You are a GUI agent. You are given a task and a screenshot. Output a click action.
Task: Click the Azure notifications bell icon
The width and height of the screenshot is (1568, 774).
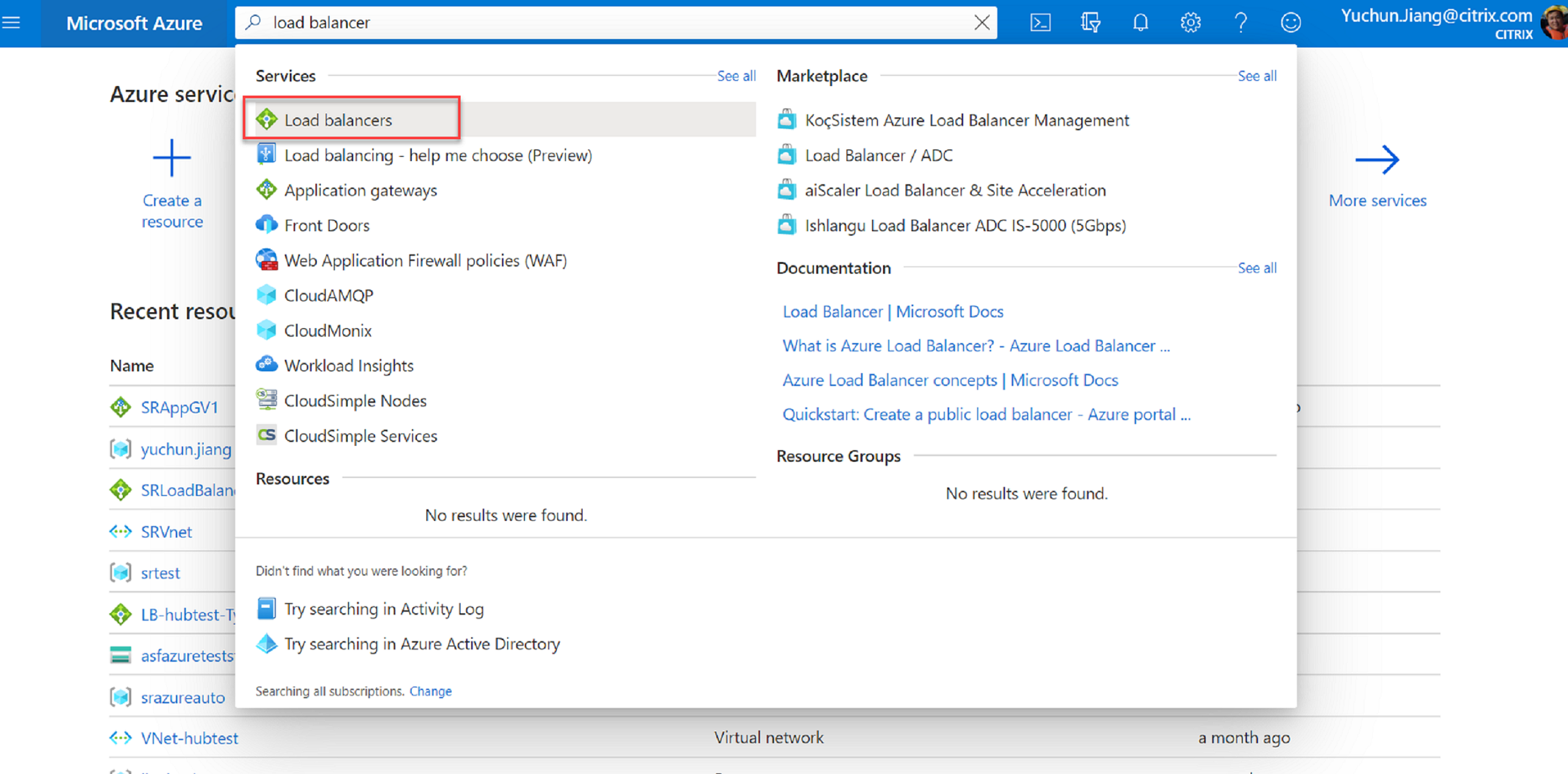[1140, 22]
